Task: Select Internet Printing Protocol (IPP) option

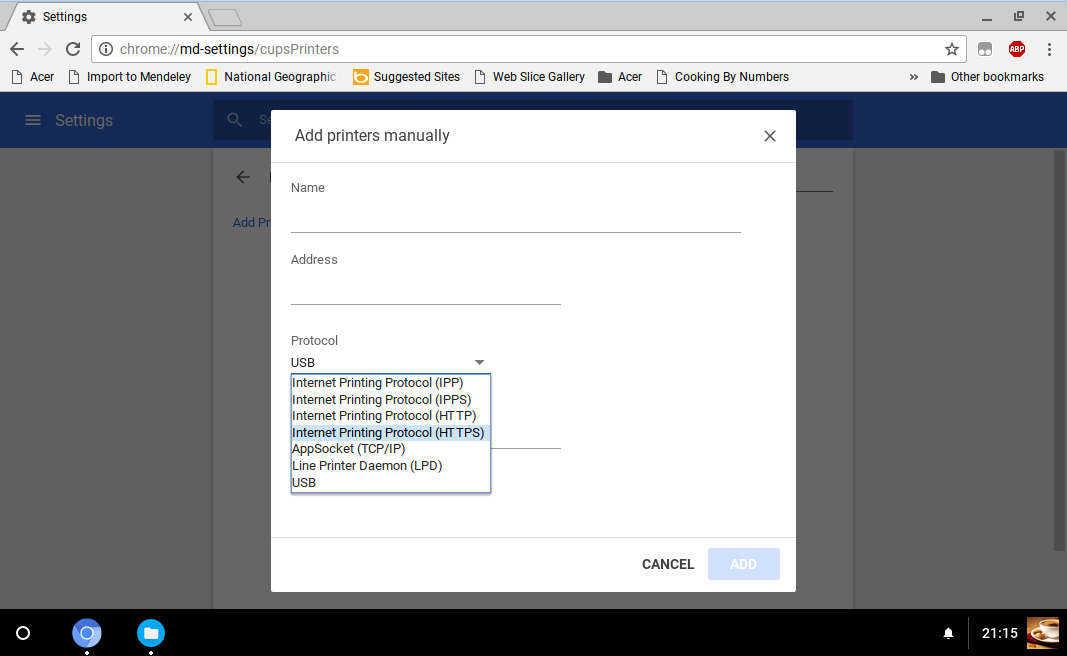Action: [378, 383]
